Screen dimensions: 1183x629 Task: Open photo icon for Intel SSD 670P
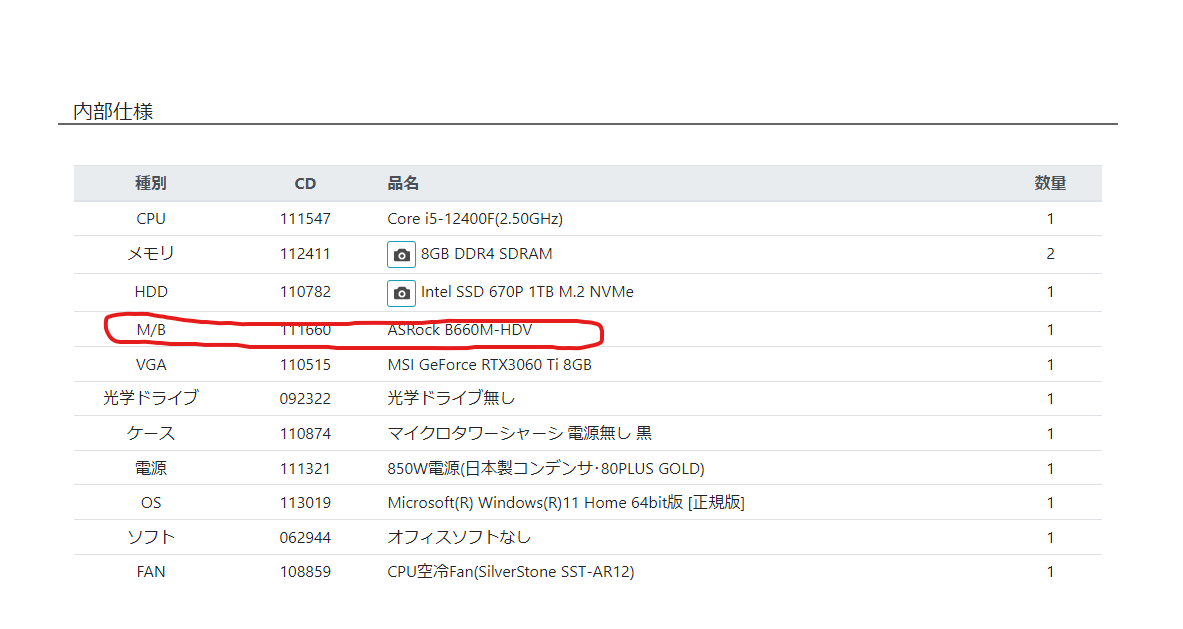tap(401, 293)
